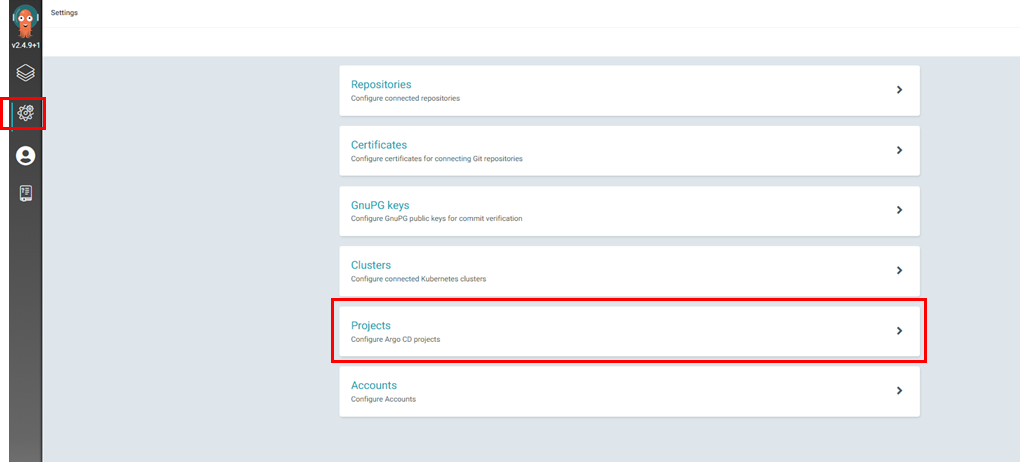Open the GnuPG keys settings link
1020x462 pixels.
point(380,205)
